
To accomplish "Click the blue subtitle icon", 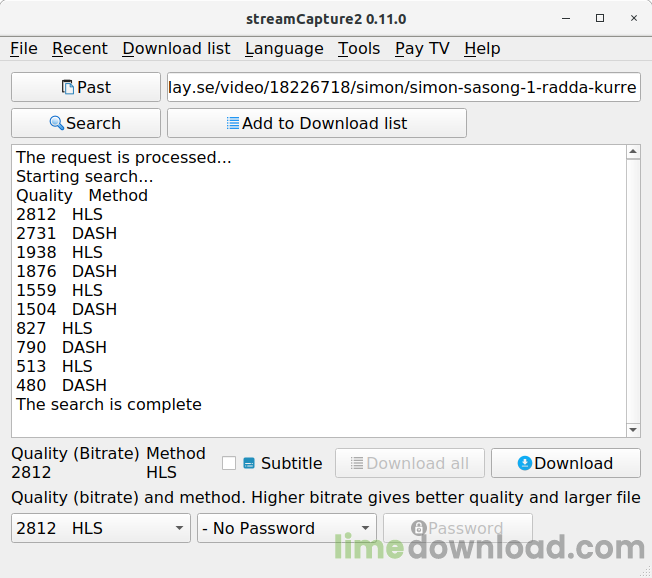I will pos(249,463).
